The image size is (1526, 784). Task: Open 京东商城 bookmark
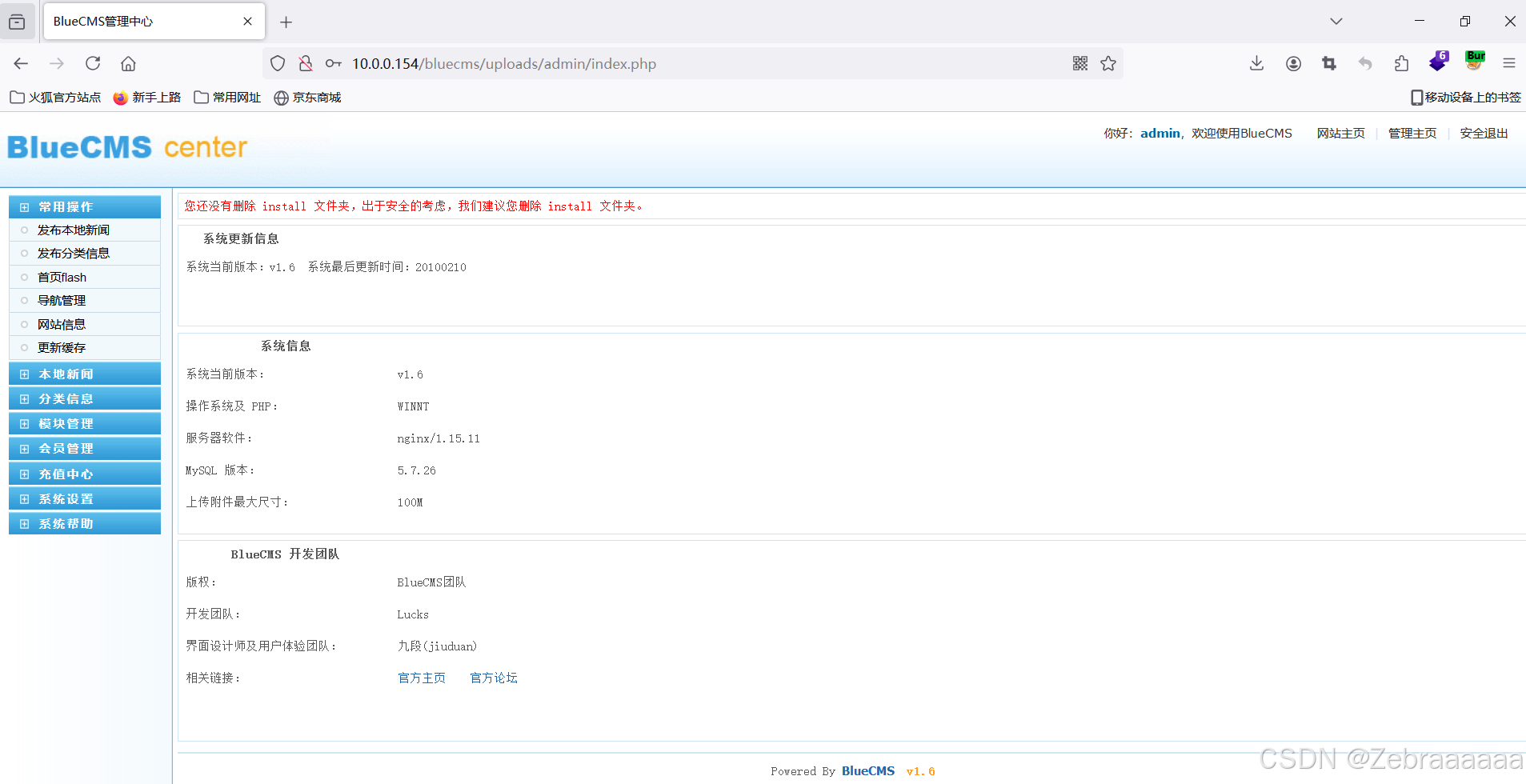[308, 98]
